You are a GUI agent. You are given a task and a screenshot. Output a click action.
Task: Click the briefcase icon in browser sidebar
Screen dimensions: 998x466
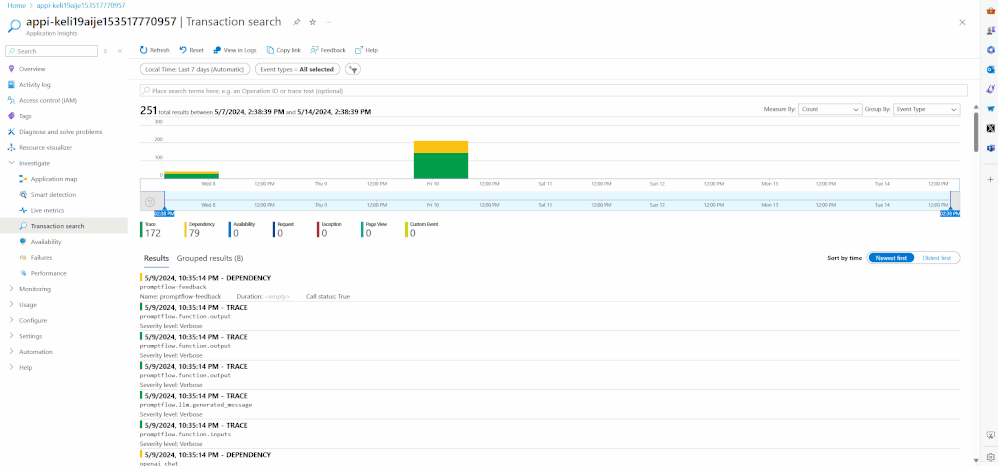(990, 10)
